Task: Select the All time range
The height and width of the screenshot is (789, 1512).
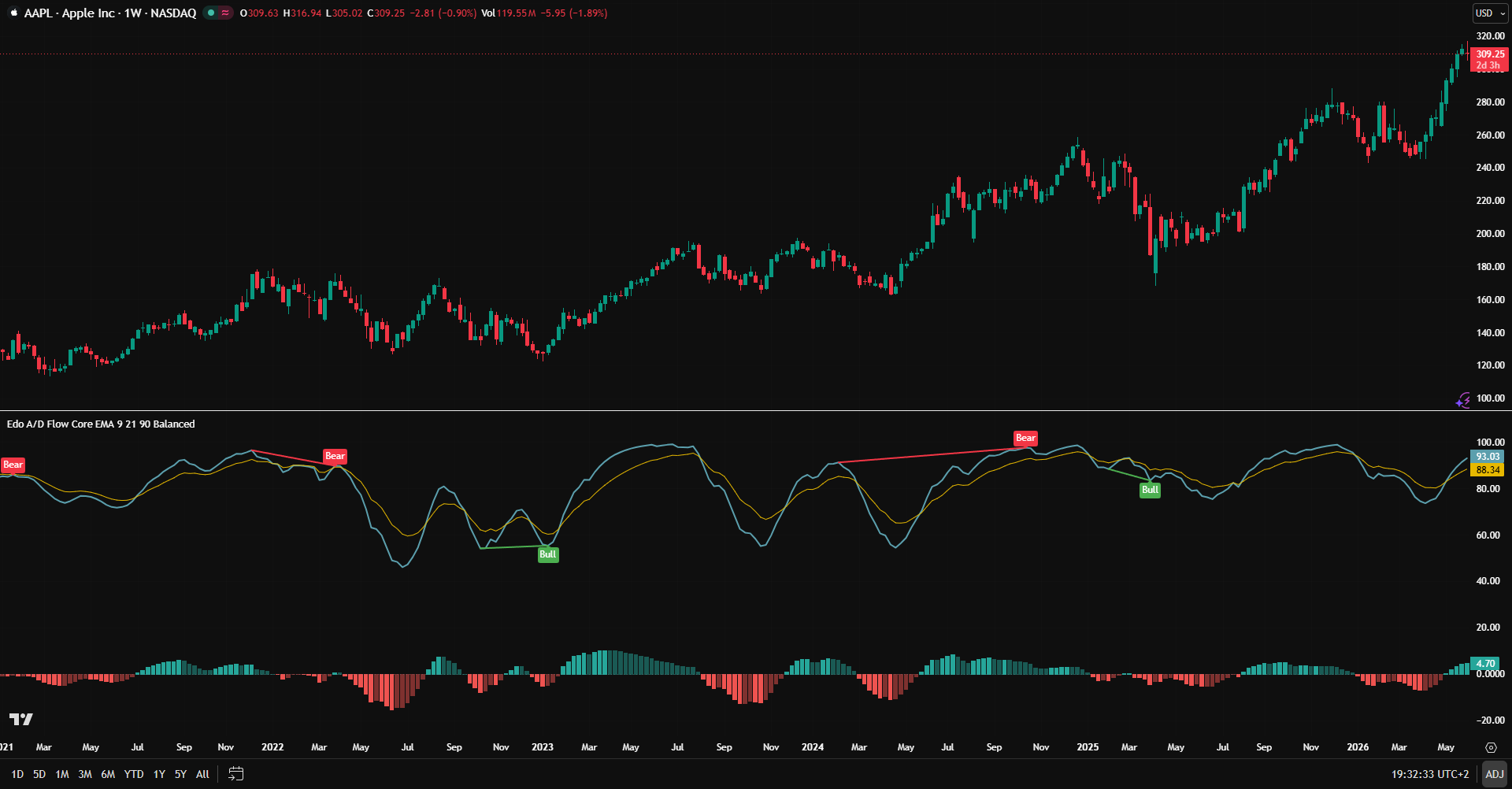Action: tap(202, 774)
